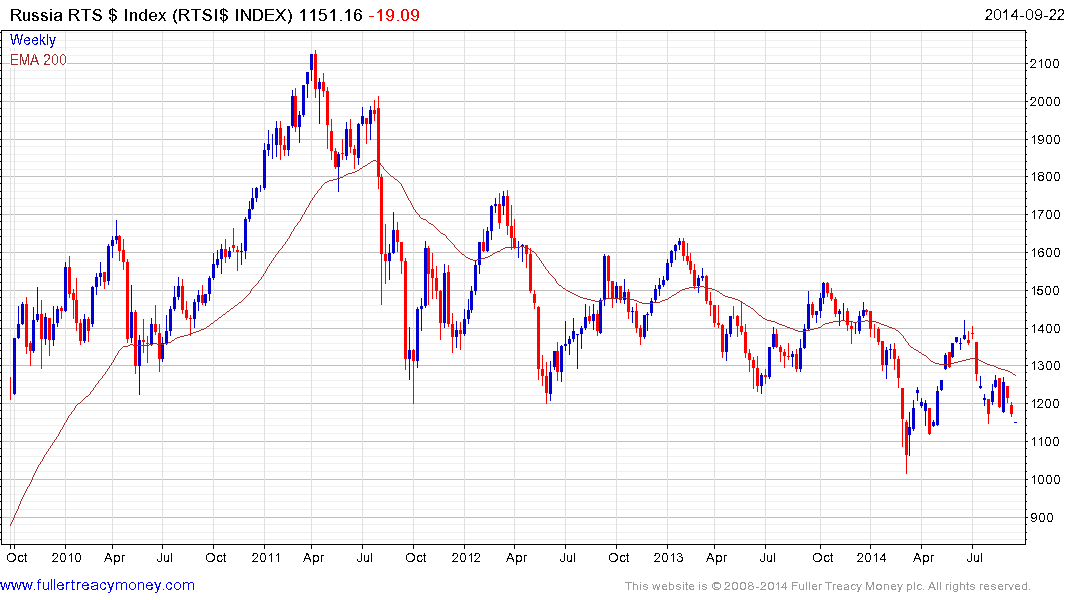Click the 1900 price axis label
The width and height of the screenshot is (1075, 600).
pos(1045,139)
